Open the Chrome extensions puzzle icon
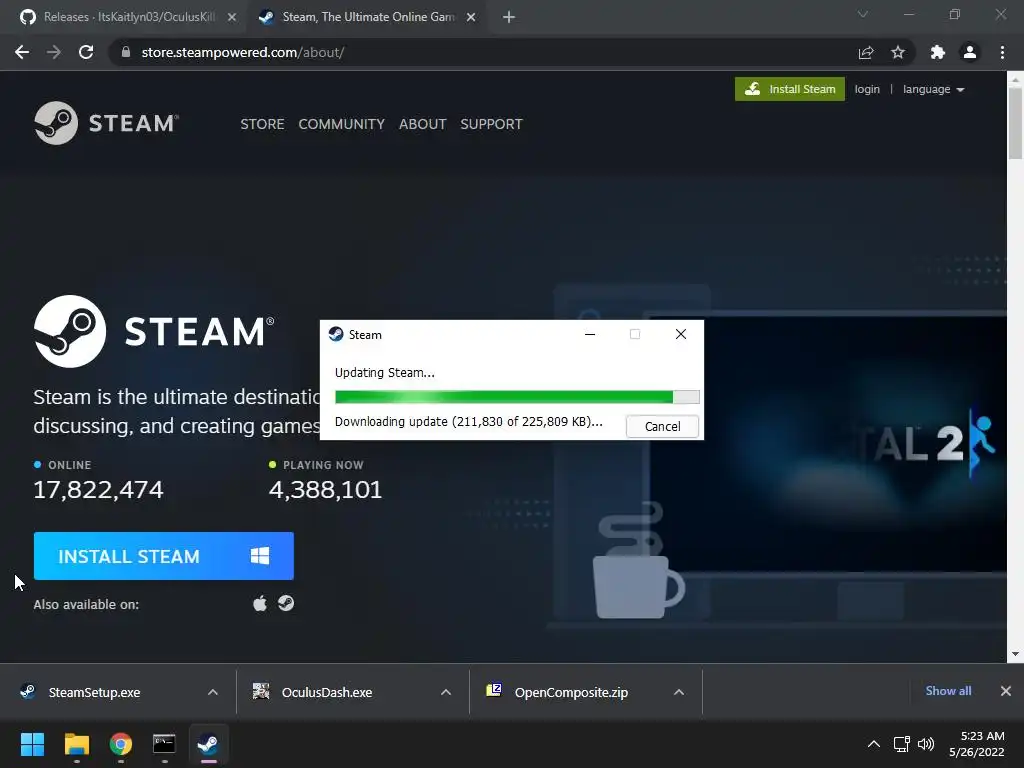 [938, 52]
